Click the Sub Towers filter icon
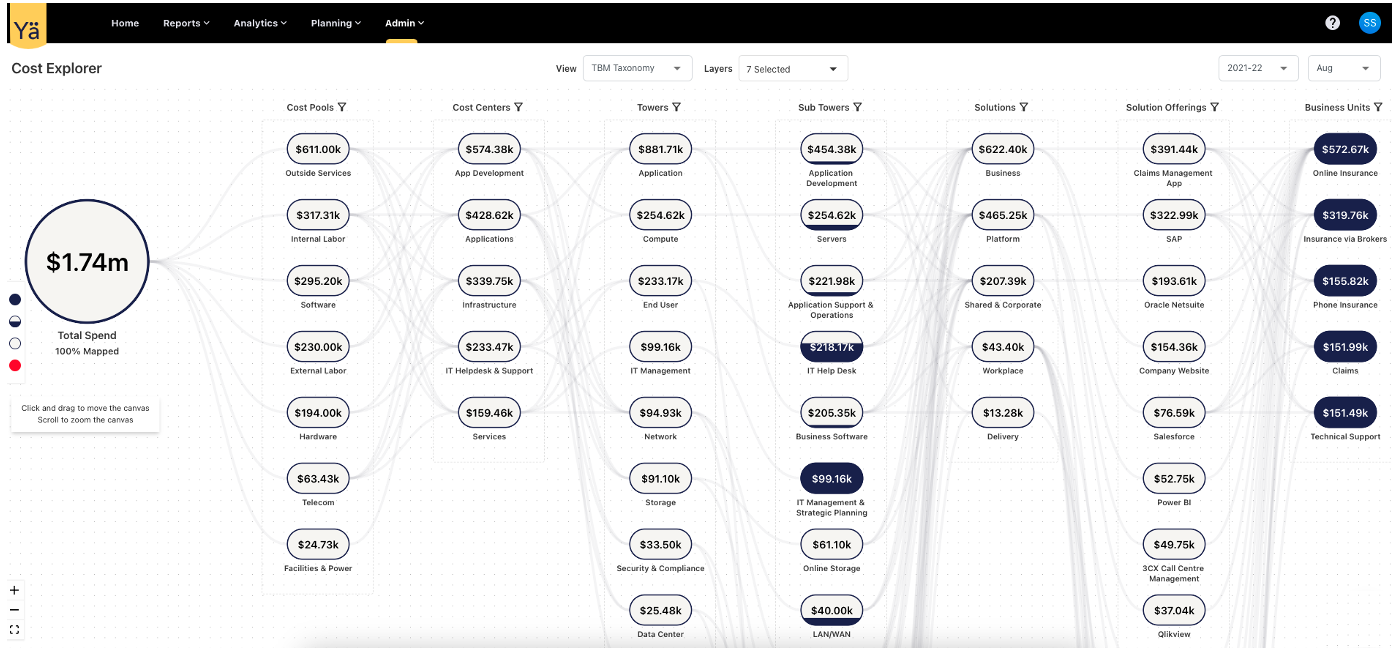 click(857, 107)
